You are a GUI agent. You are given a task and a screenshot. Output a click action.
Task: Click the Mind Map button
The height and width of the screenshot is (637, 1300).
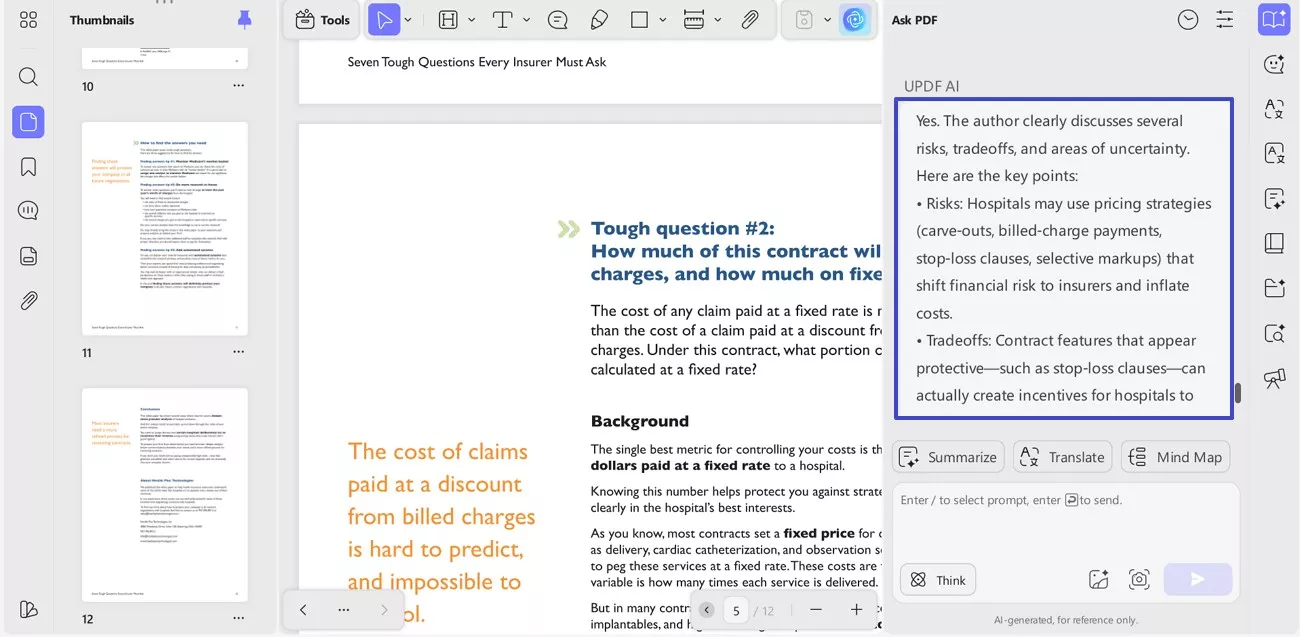pos(1175,457)
